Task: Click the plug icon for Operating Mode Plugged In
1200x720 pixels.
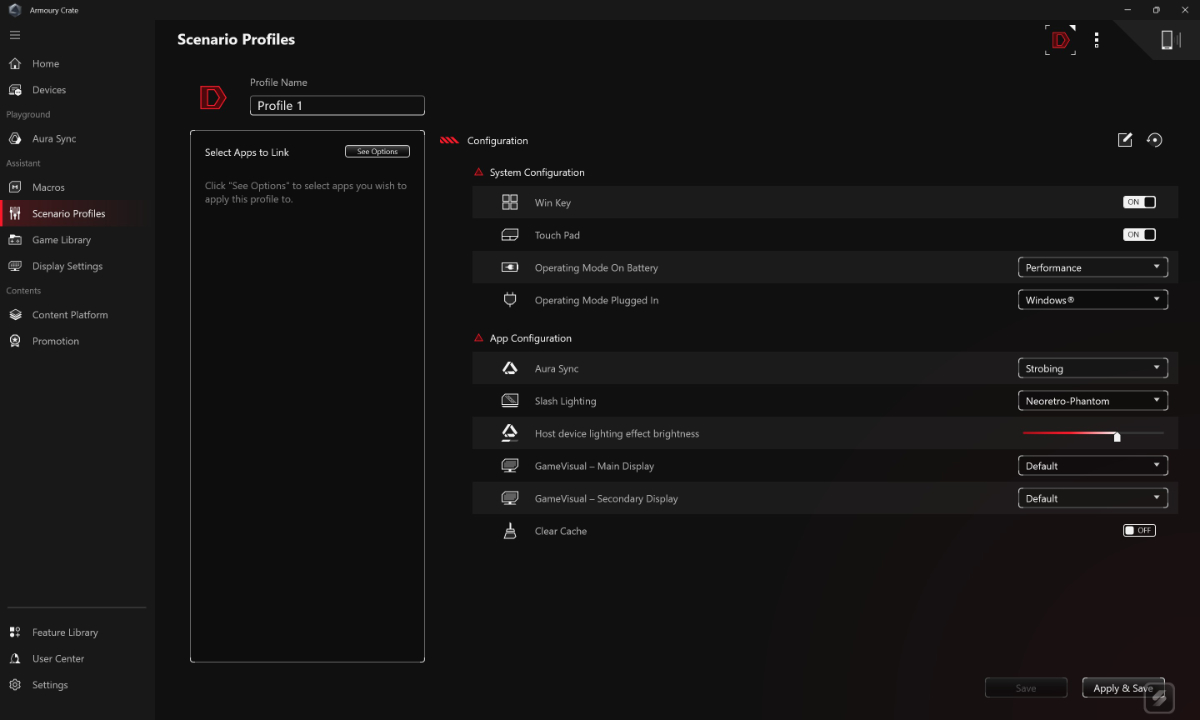Action: pyautogui.click(x=510, y=300)
